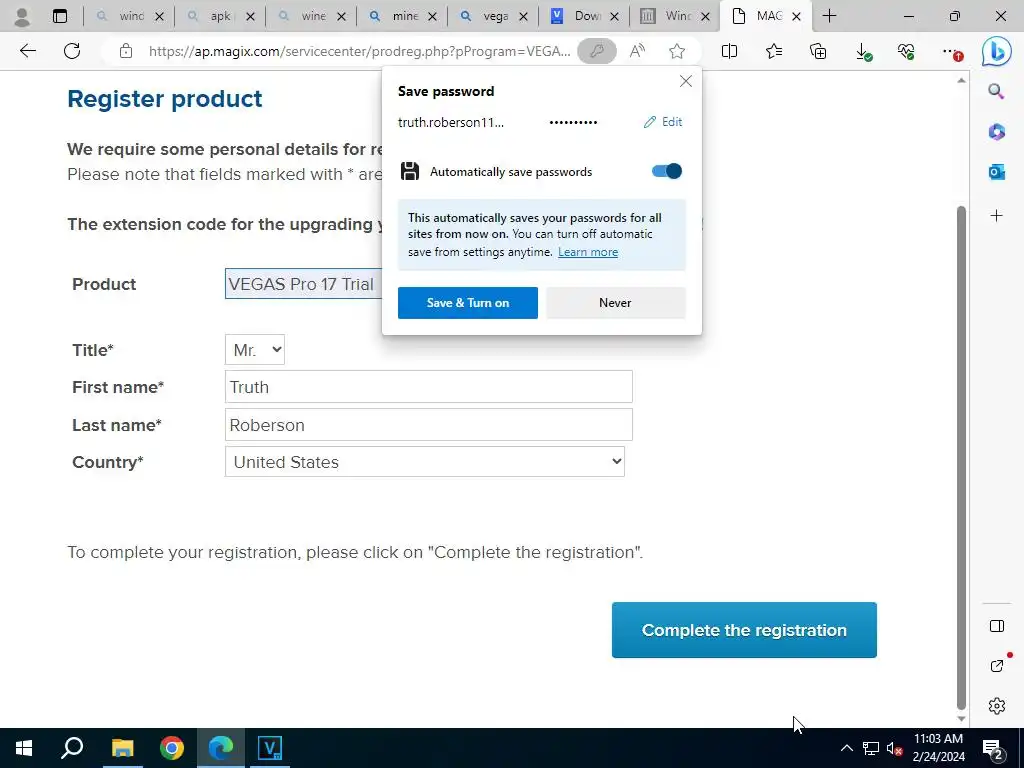The width and height of the screenshot is (1024, 768).
Task: Open the taskbar clock showing 11:03 AM
Action: [x=938, y=748]
